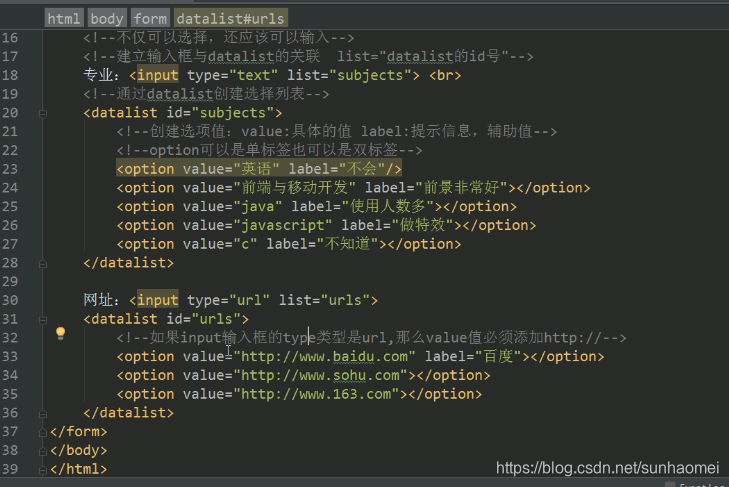Click the comment about option tags on line 22

click(x=269, y=150)
